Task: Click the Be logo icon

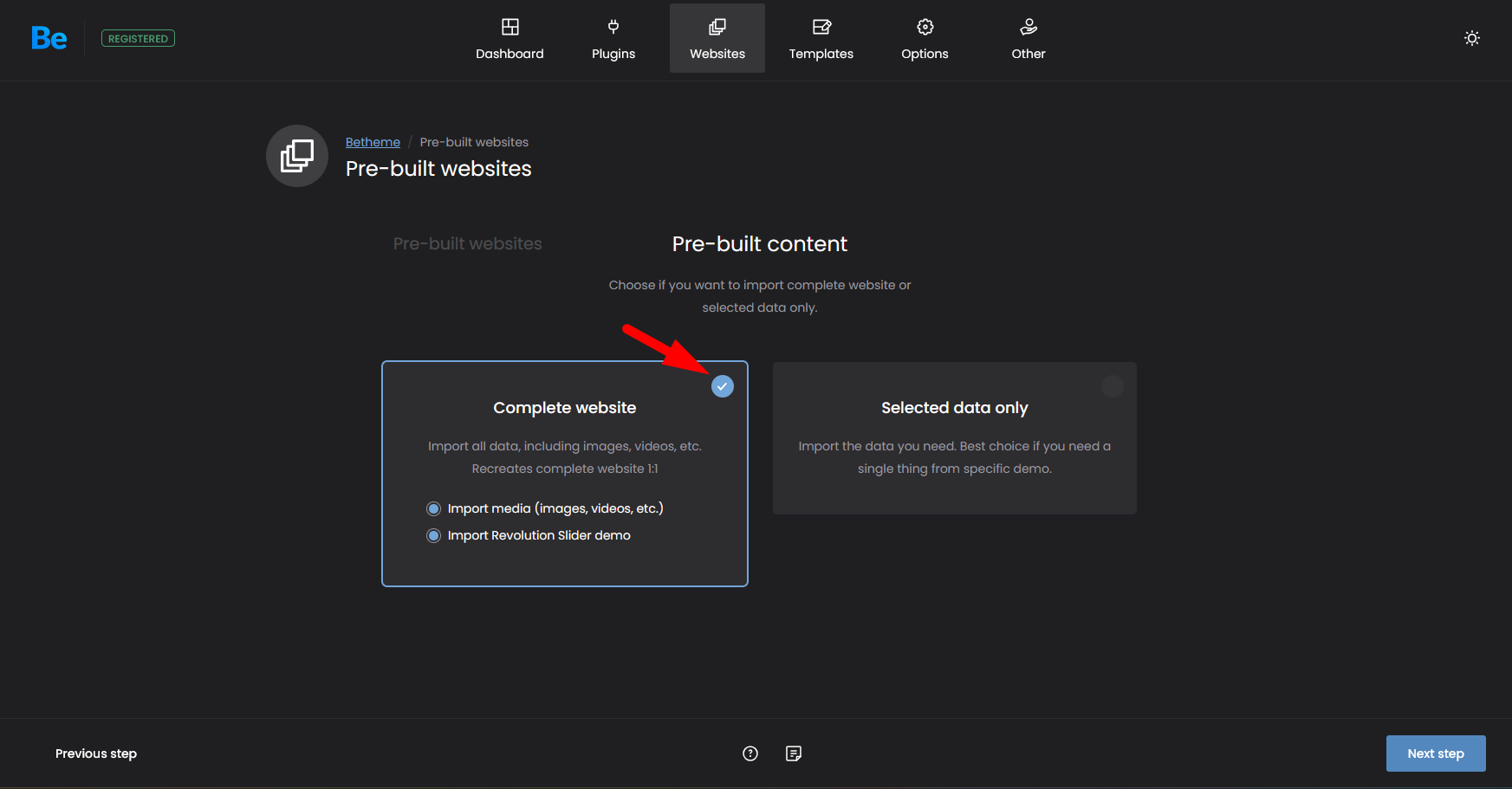Action: [x=49, y=38]
